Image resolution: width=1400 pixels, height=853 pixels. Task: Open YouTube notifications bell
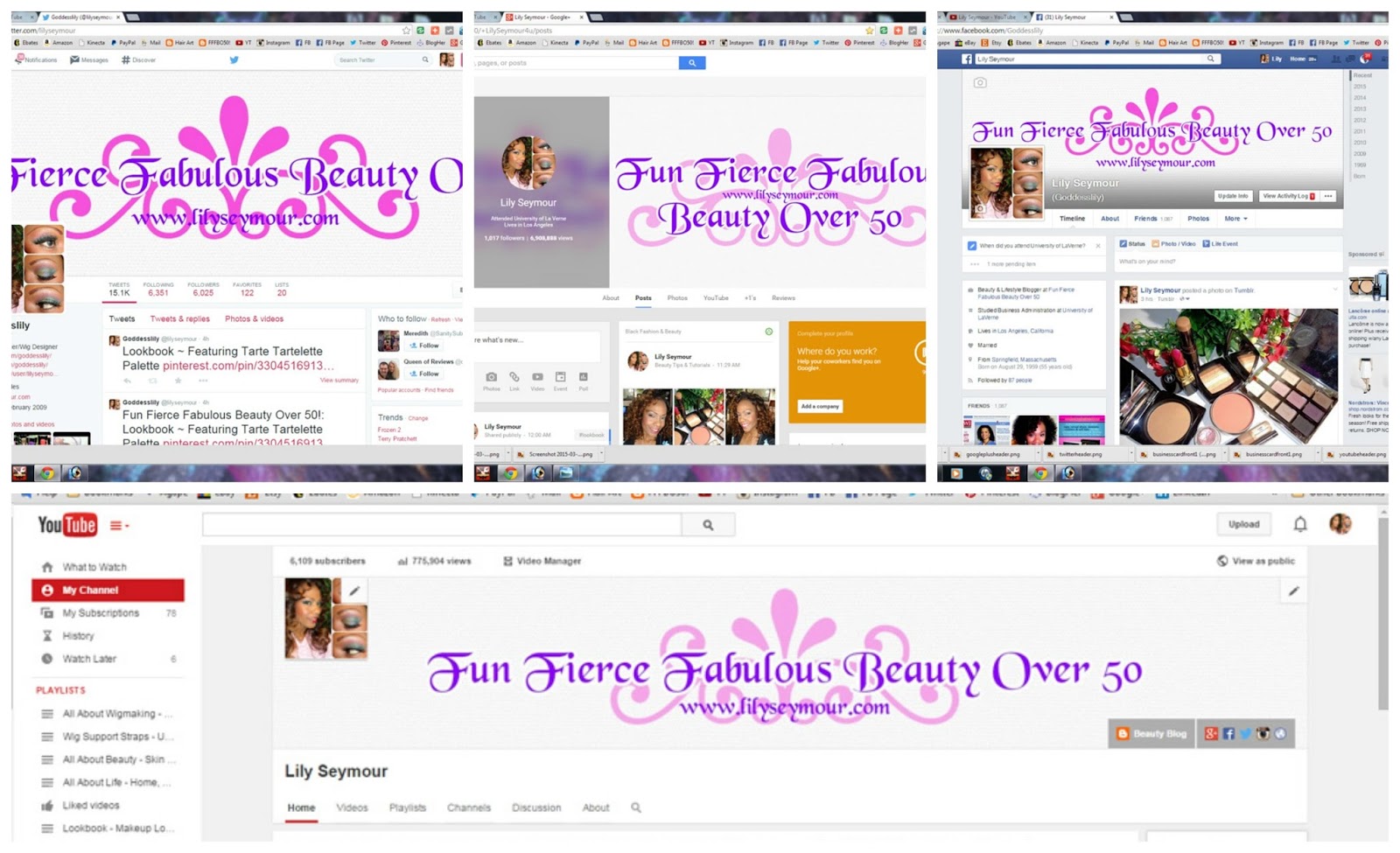click(x=1300, y=524)
